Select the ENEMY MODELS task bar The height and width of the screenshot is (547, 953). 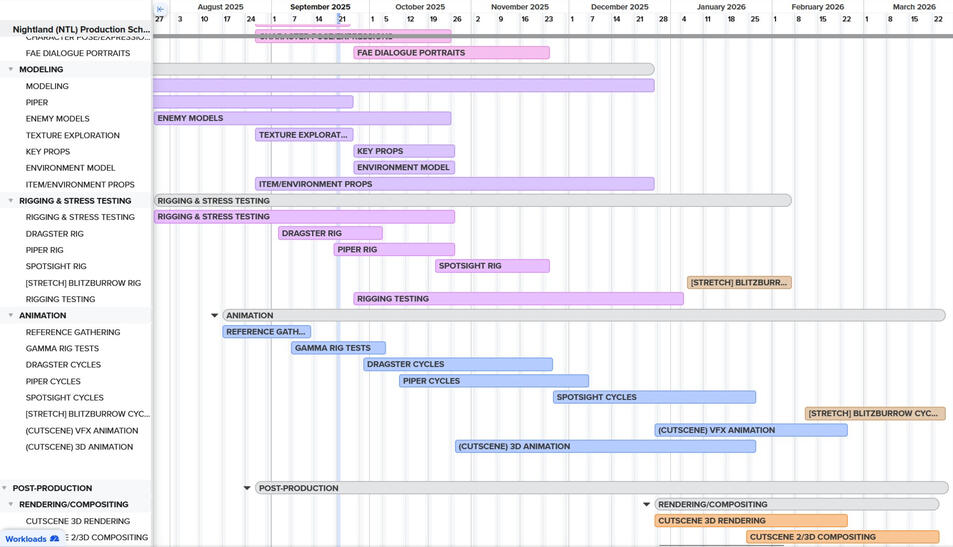pyautogui.click(x=302, y=119)
